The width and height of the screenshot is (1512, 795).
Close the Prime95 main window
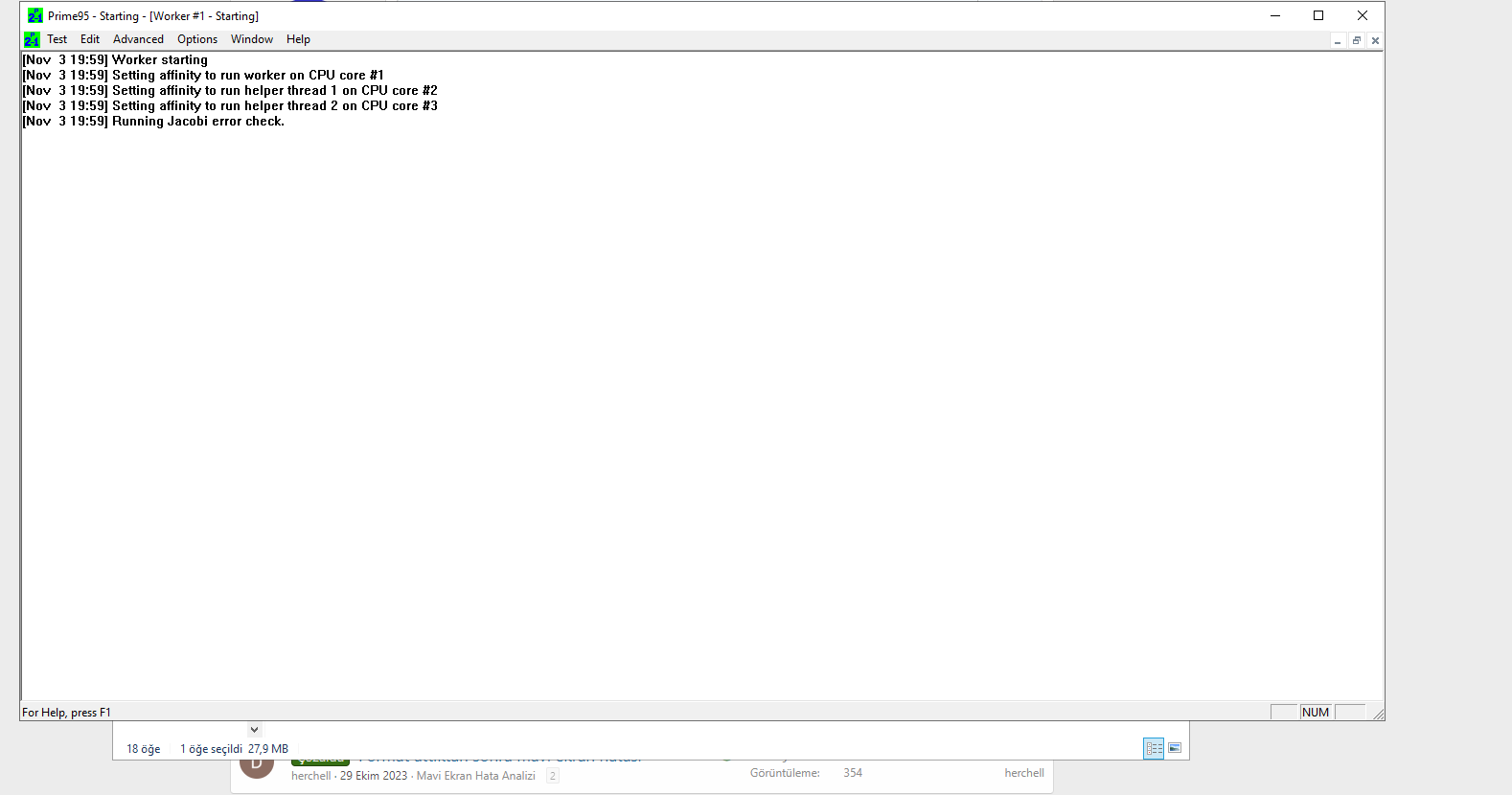[1363, 15]
